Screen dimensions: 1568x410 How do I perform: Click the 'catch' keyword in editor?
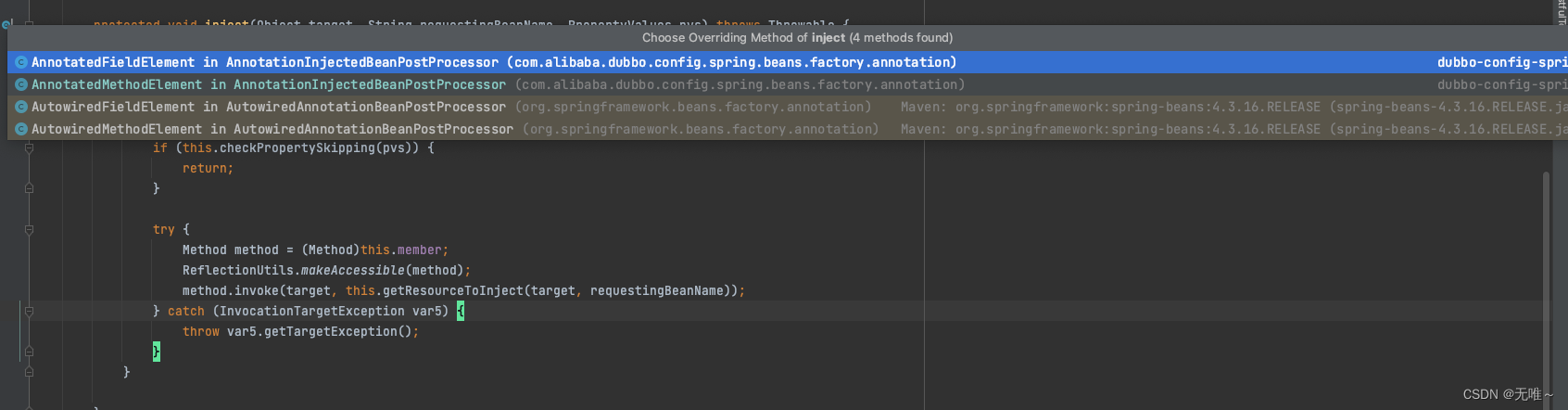[186, 312]
